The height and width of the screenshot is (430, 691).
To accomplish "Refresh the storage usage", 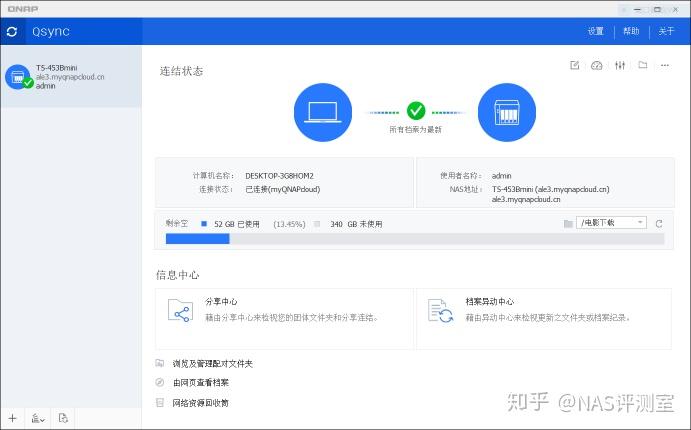I will coord(659,224).
